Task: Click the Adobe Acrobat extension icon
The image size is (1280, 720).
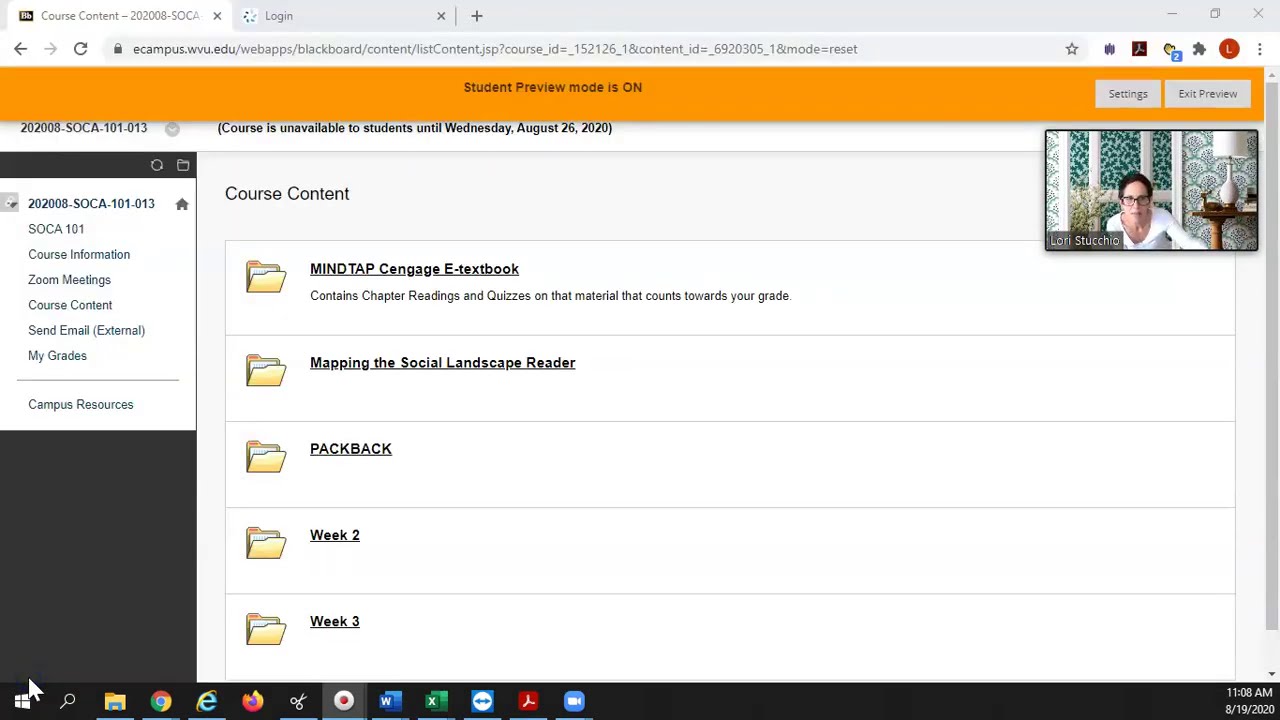Action: pos(1139,49)
